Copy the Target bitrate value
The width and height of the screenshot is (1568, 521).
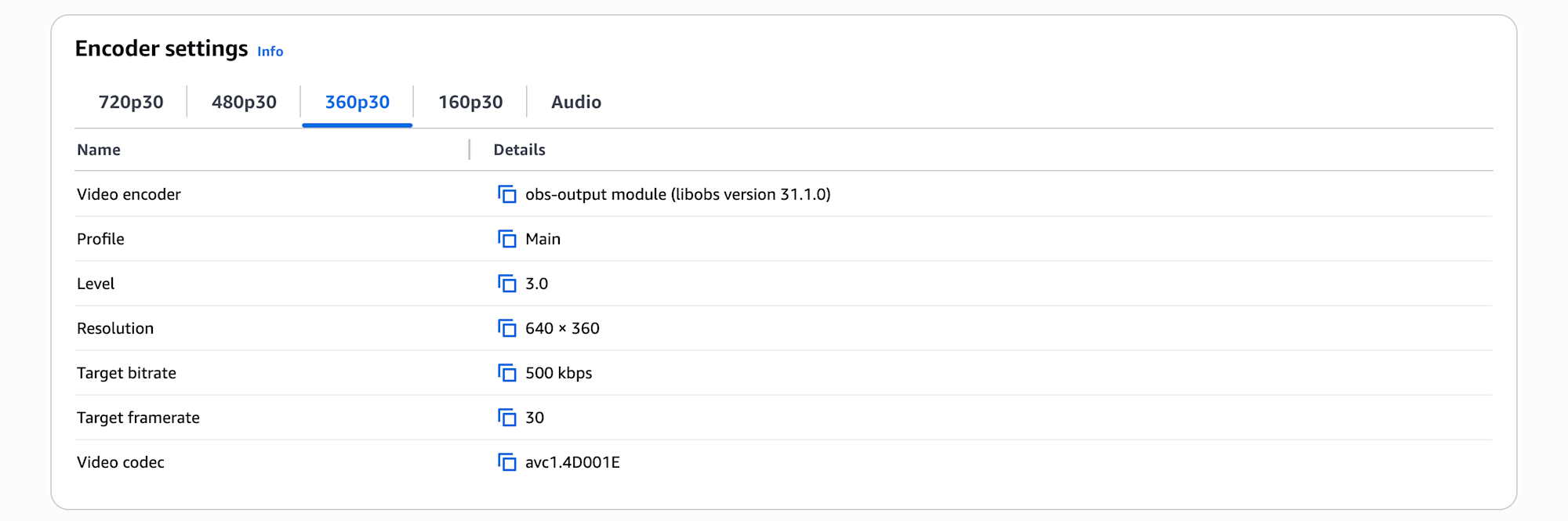[x=507, y=373]
